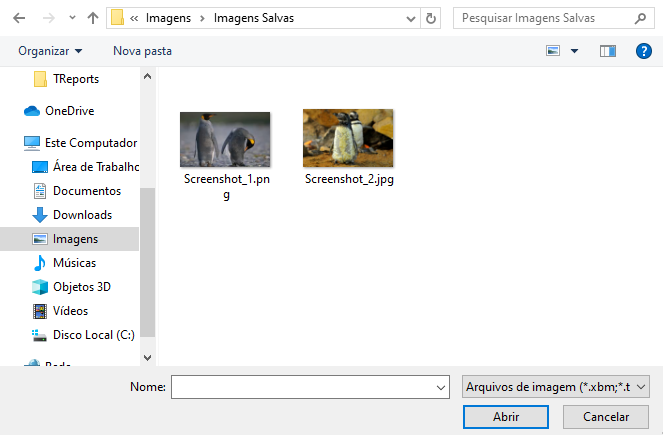The width and height of the screenshot is (663, 435).
Task: Click the navigation pane scrollbar down arrow
Action: click(x=148, y=357)
